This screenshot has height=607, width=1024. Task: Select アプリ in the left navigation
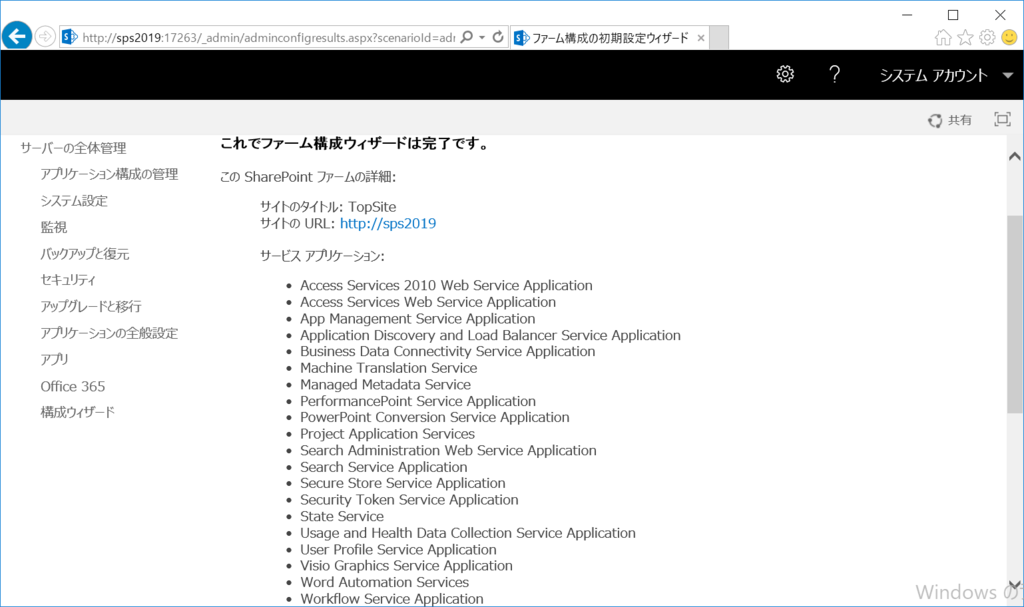tap(54, 359)
